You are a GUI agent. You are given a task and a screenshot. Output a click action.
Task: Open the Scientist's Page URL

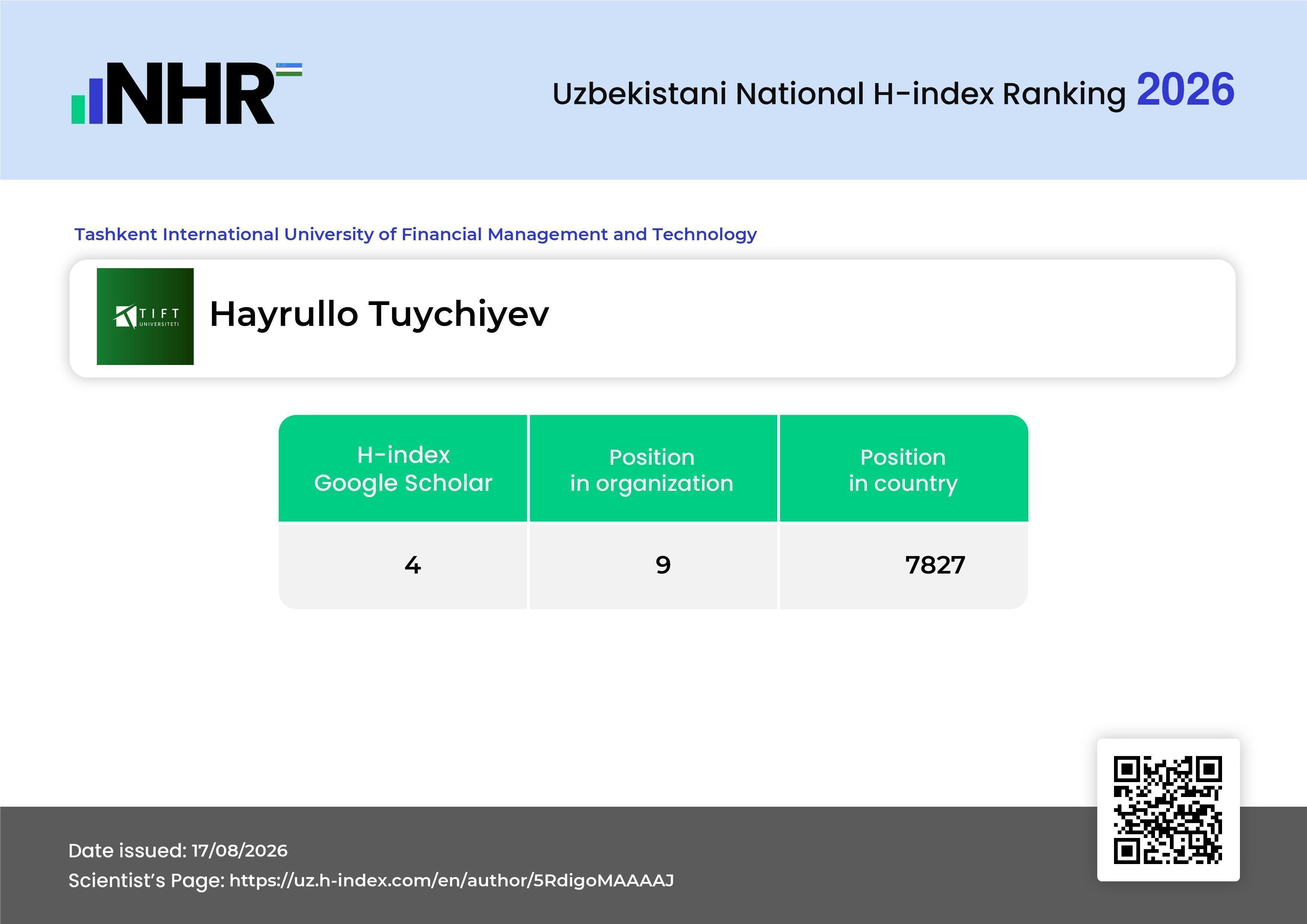[x=452, y=880]
